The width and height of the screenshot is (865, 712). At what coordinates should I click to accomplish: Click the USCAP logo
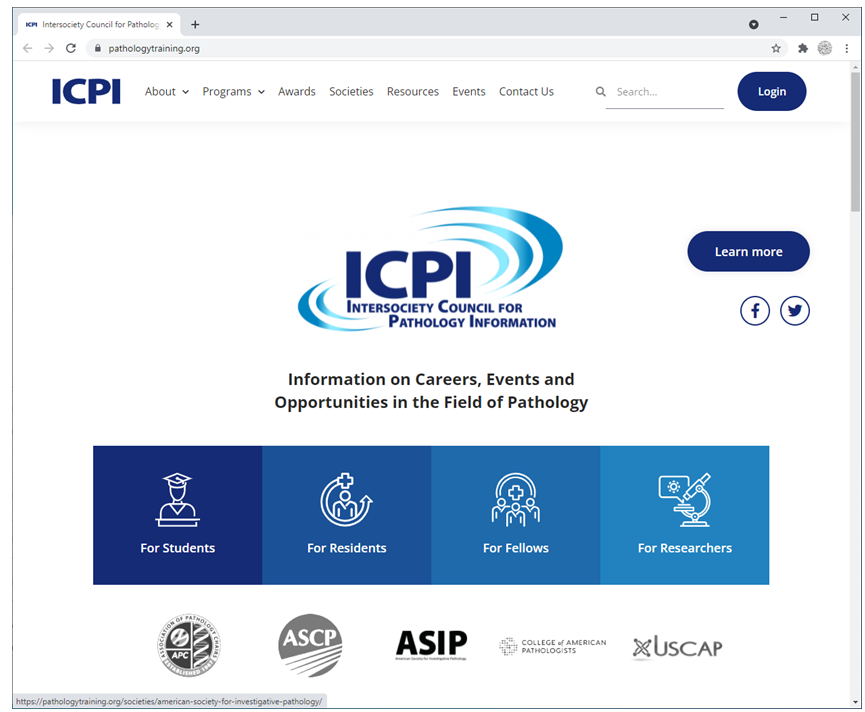[677, 648]
